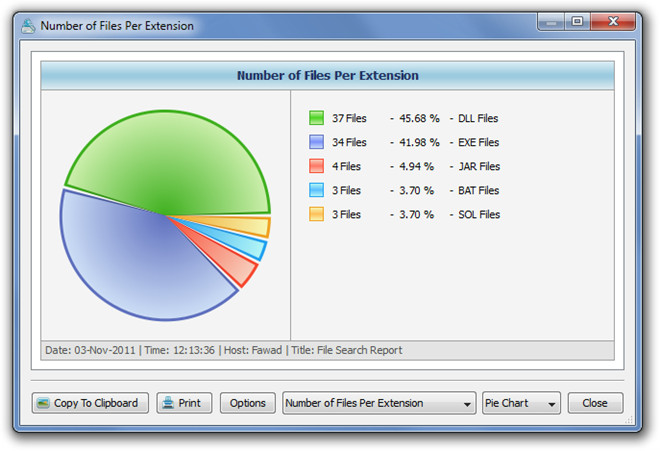Viewport: 660px width, 451px height.
Task: Click 'Time: 12:13:36' in the status line
Action: tap(180, 350)
